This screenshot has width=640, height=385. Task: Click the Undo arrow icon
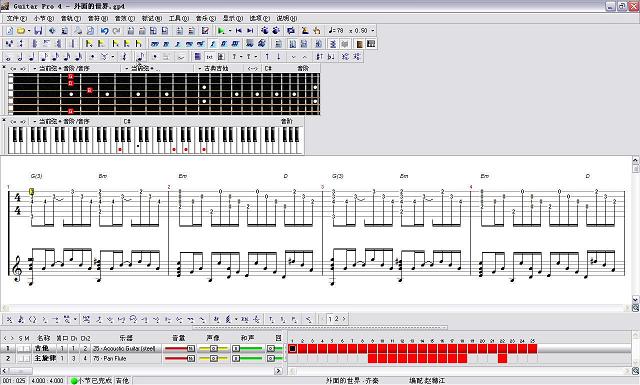(104, 31)
